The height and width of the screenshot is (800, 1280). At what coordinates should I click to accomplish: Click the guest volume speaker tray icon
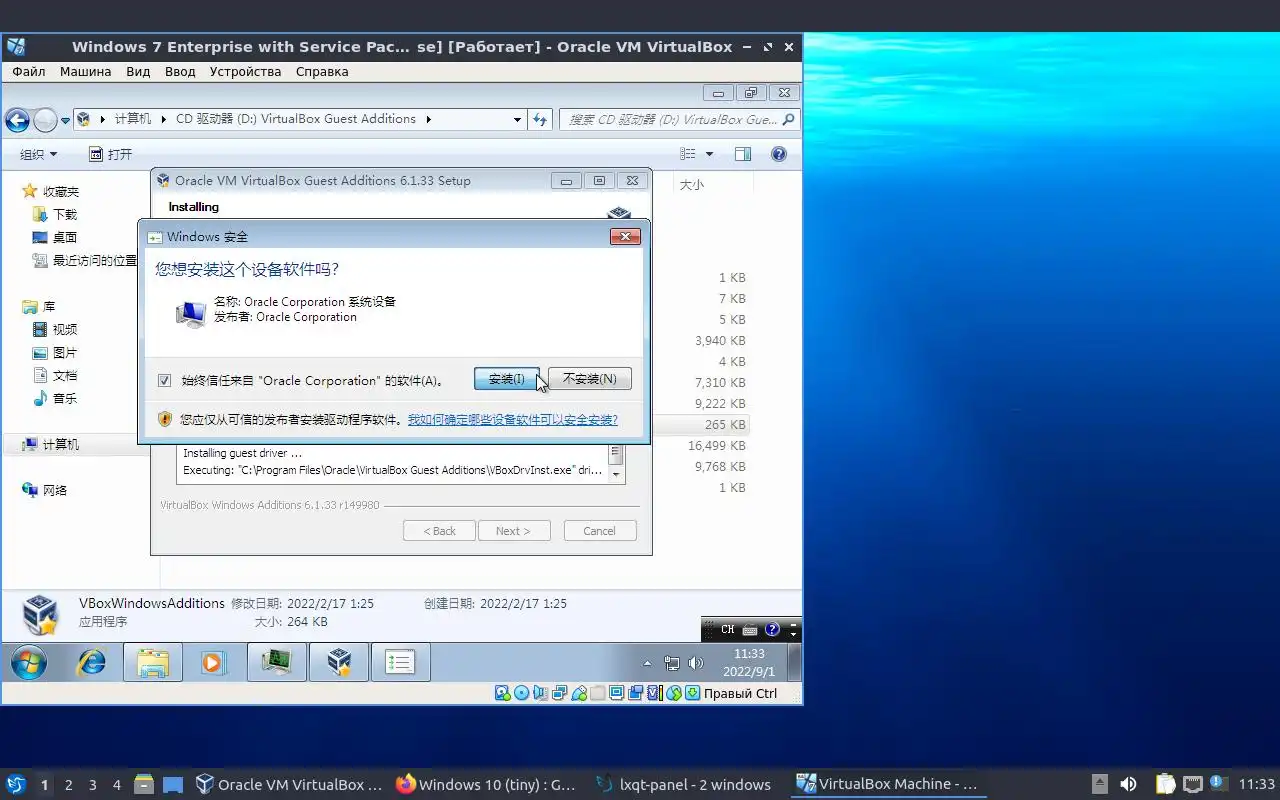[x=696, y=663]
